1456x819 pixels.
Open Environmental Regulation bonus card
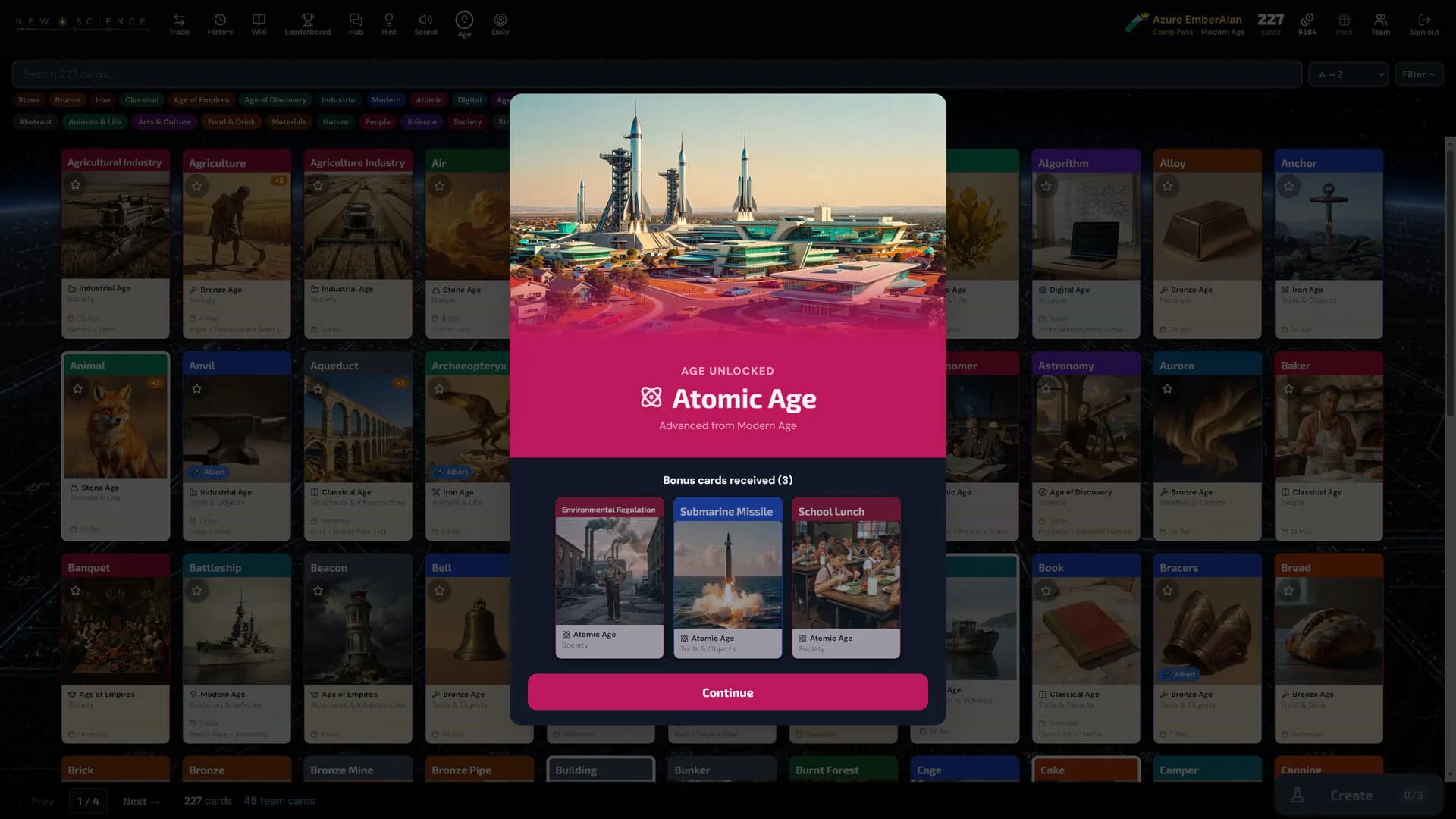(610, 578)
